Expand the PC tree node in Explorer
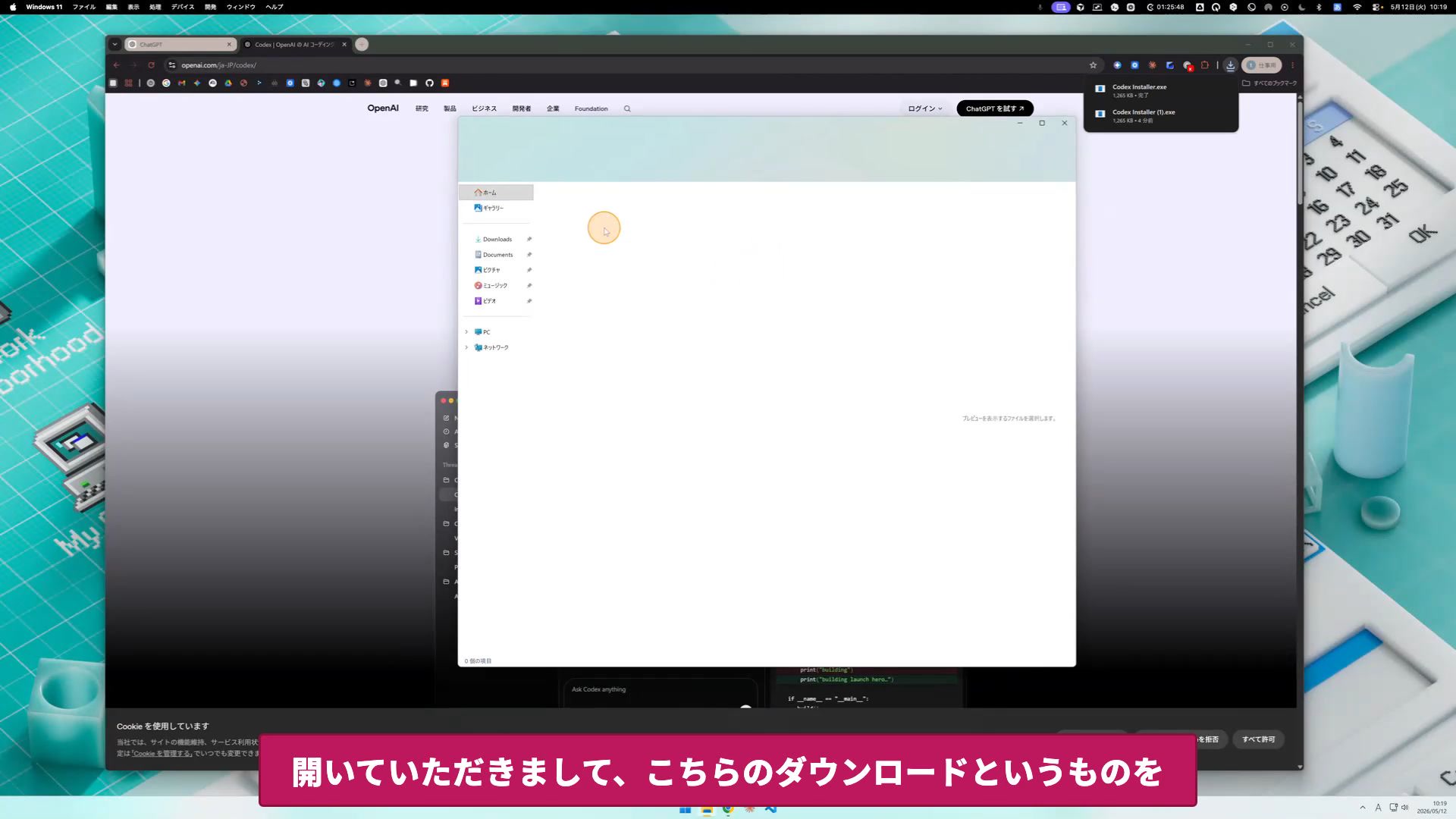1456x819 pixels. coord(466,332)
